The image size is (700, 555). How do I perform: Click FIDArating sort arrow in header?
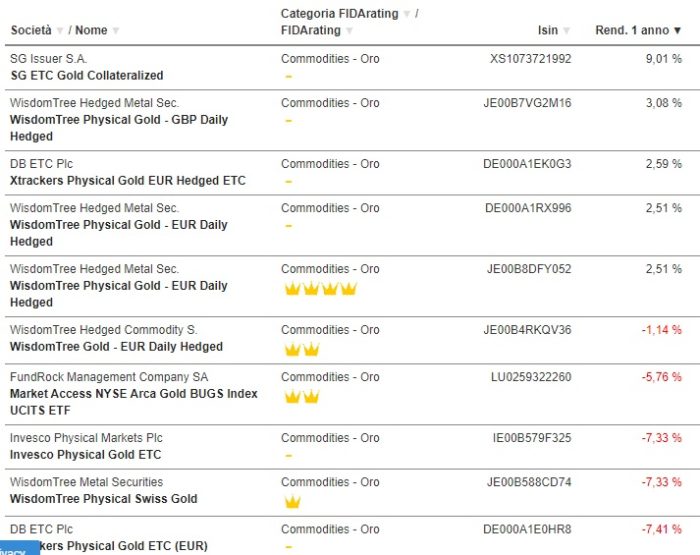coord(350,31)
